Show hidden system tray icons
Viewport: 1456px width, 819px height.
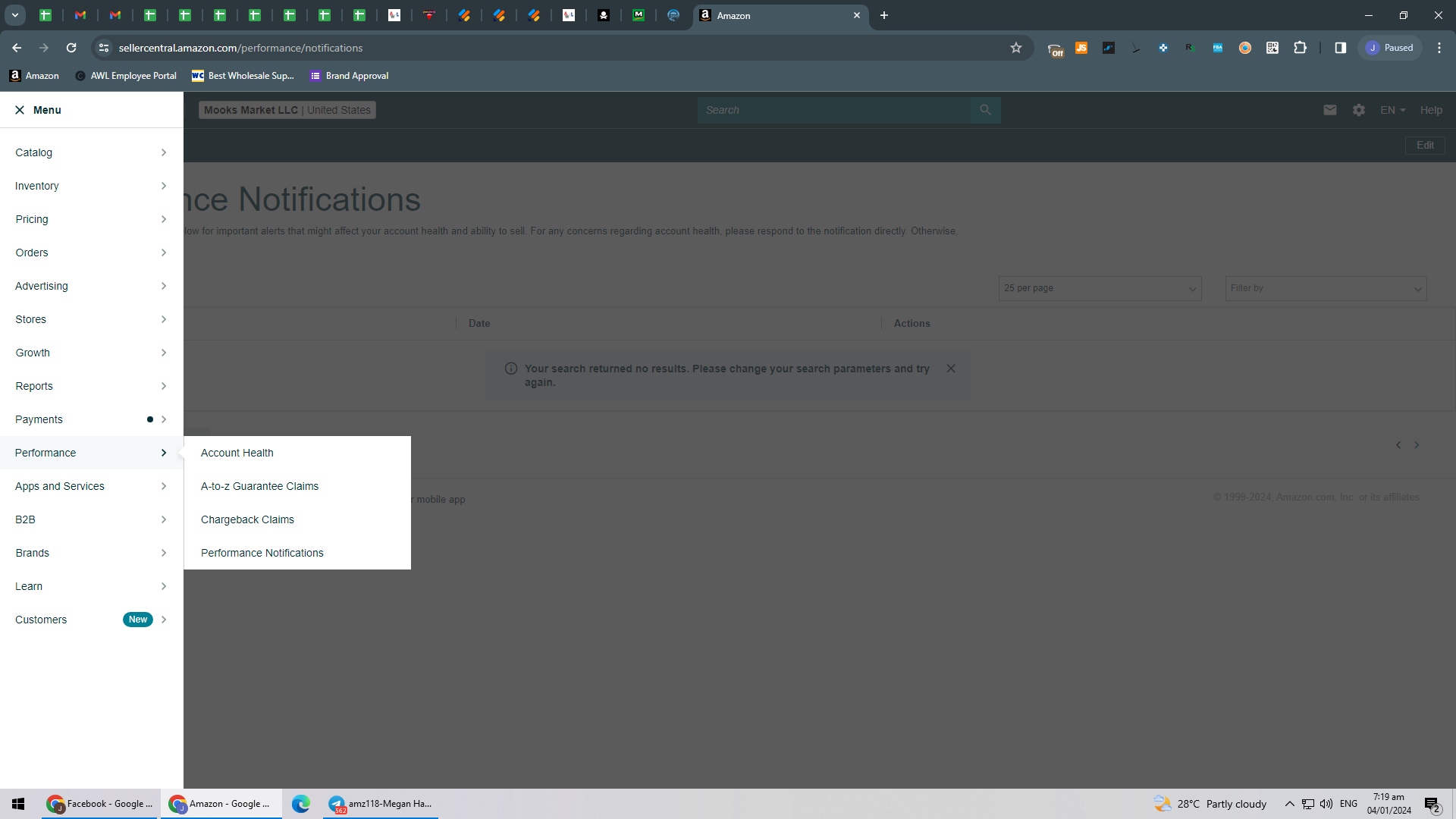click(x=1290, y=804)
